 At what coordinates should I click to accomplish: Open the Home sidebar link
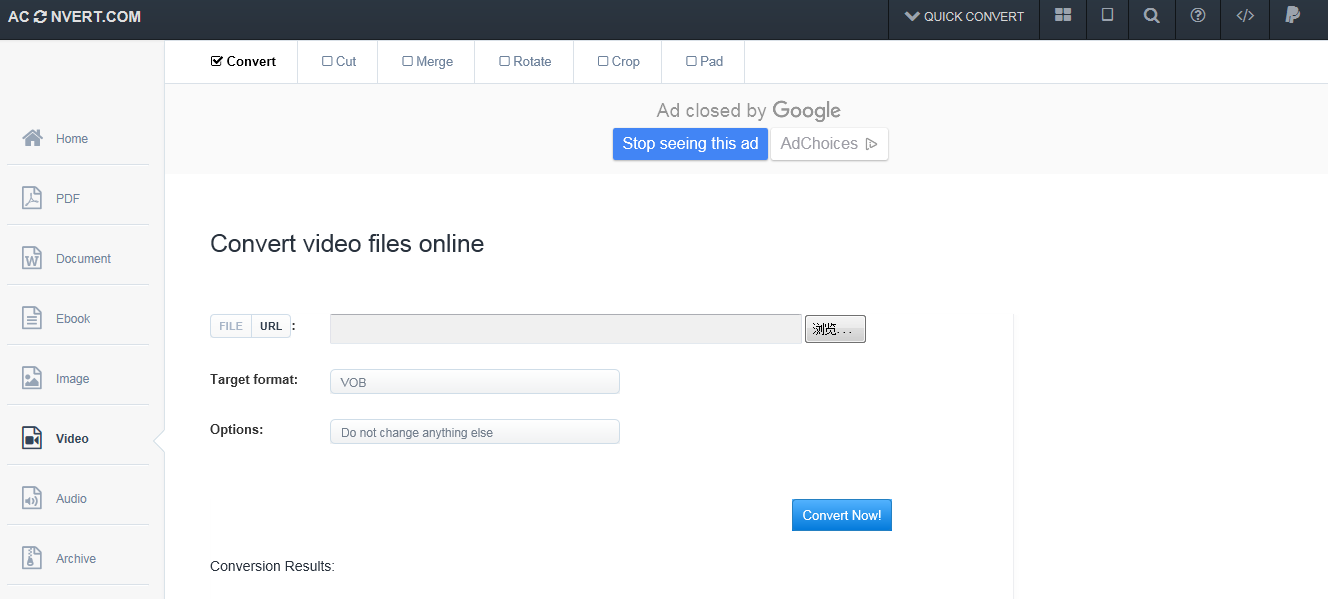pyautogui.click(x=72, y=139)
